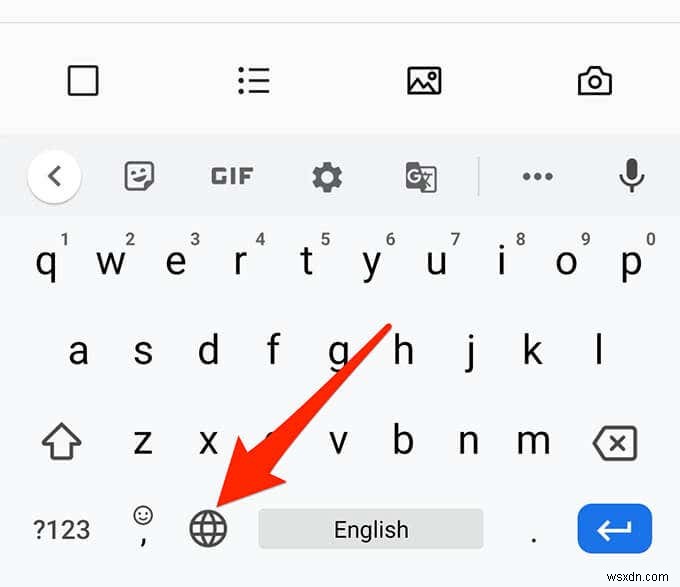Open the sticker panel icon

tap(139, 176)
